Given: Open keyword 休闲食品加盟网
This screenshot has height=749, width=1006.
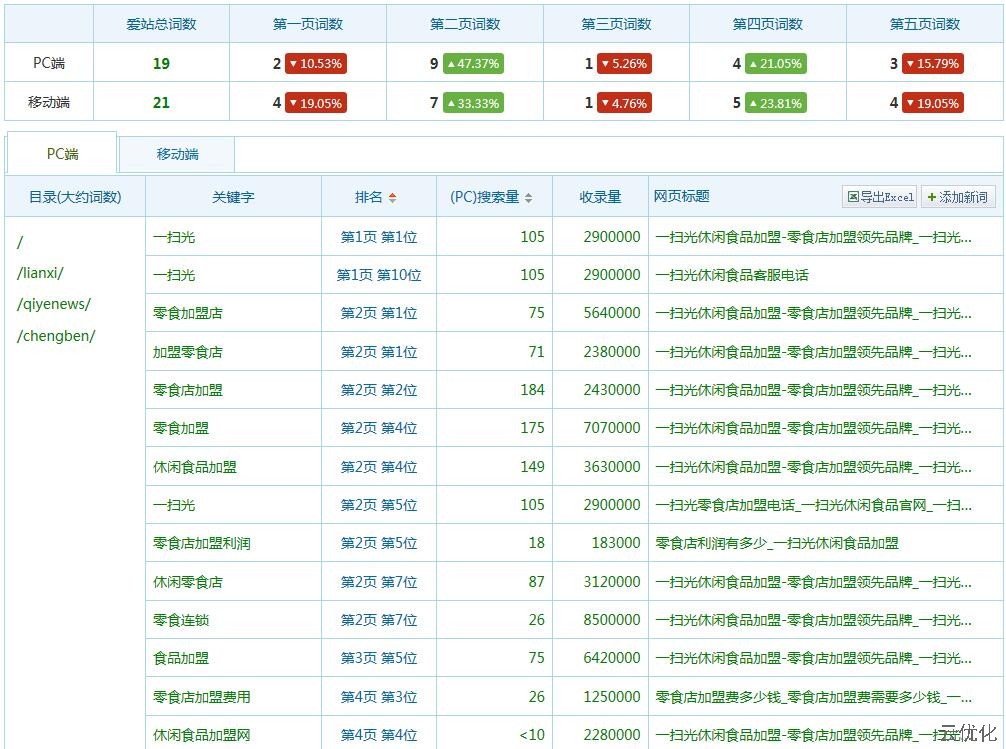Looking at the screenshot, I should [201, 735].
